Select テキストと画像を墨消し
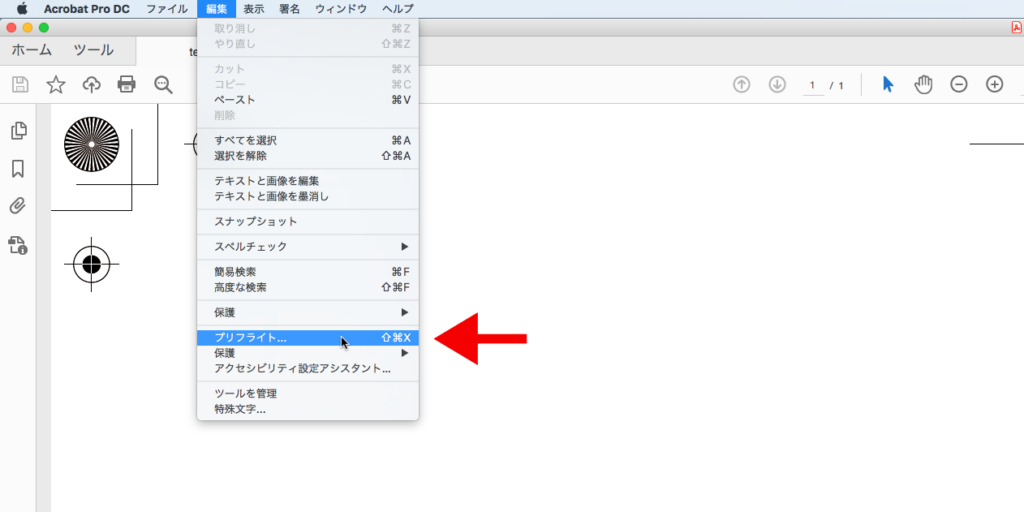This screenshot has width=1024, height=512. pos(308,197)
